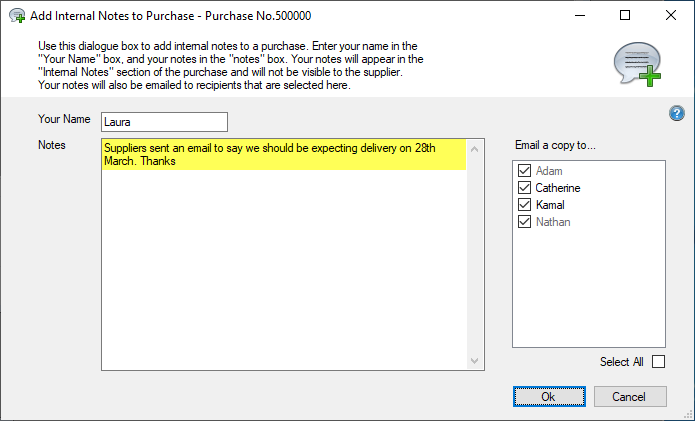Toggle Kamal's email copy checkbox
Image resolution: width=695 pixels, height=421 pixels.
click(x=524, y=205)
